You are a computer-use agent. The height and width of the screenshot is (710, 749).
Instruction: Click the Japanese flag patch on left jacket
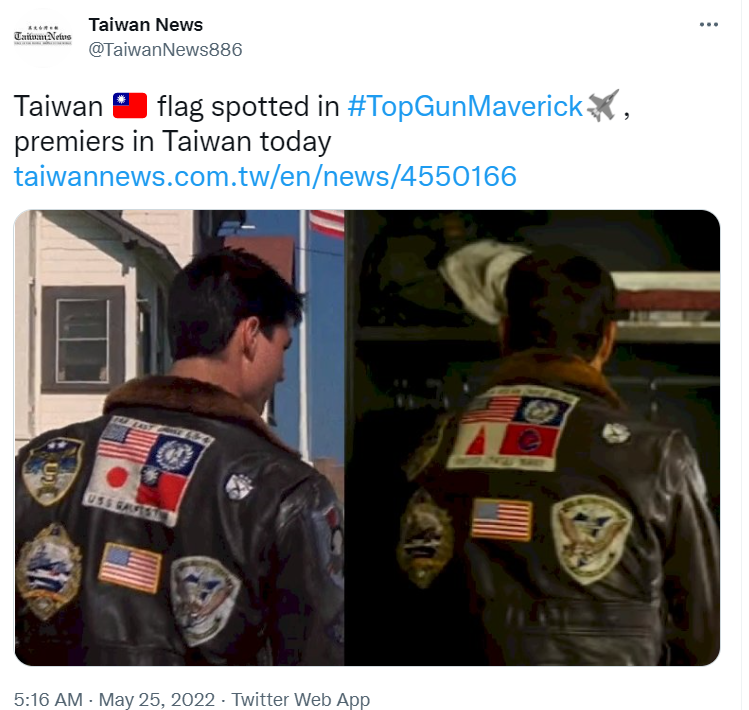point(116,478)
